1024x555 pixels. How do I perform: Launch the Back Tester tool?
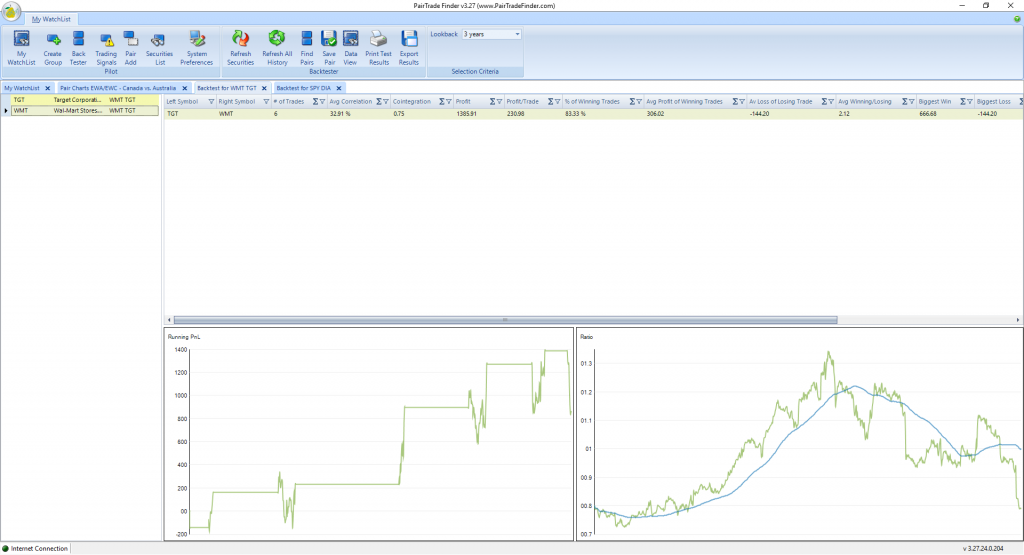78,46
